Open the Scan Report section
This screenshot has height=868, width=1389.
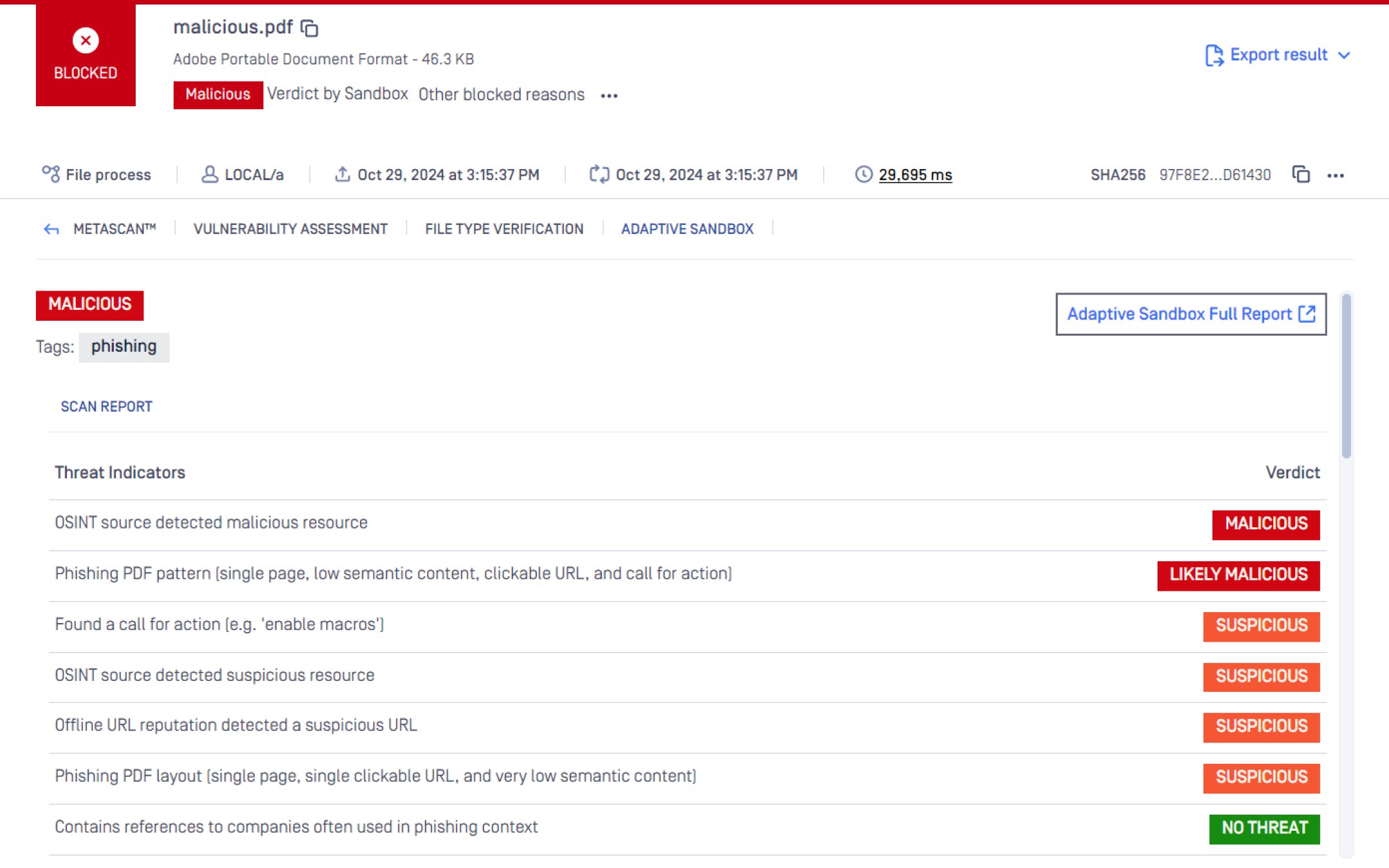click(x=106, y=406)
